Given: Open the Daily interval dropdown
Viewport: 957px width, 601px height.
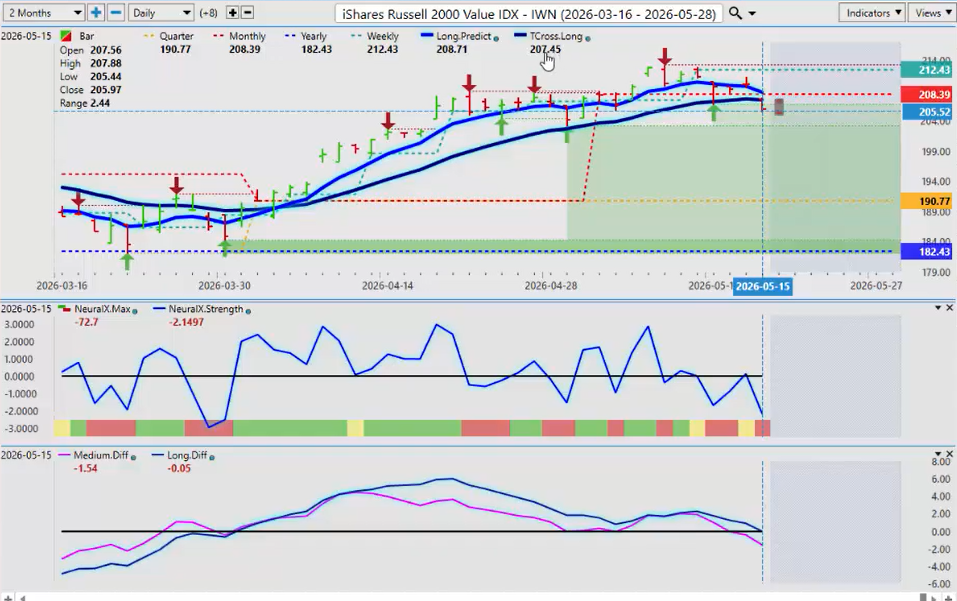Looking at the screenshot, I should (x=161, y=13).
